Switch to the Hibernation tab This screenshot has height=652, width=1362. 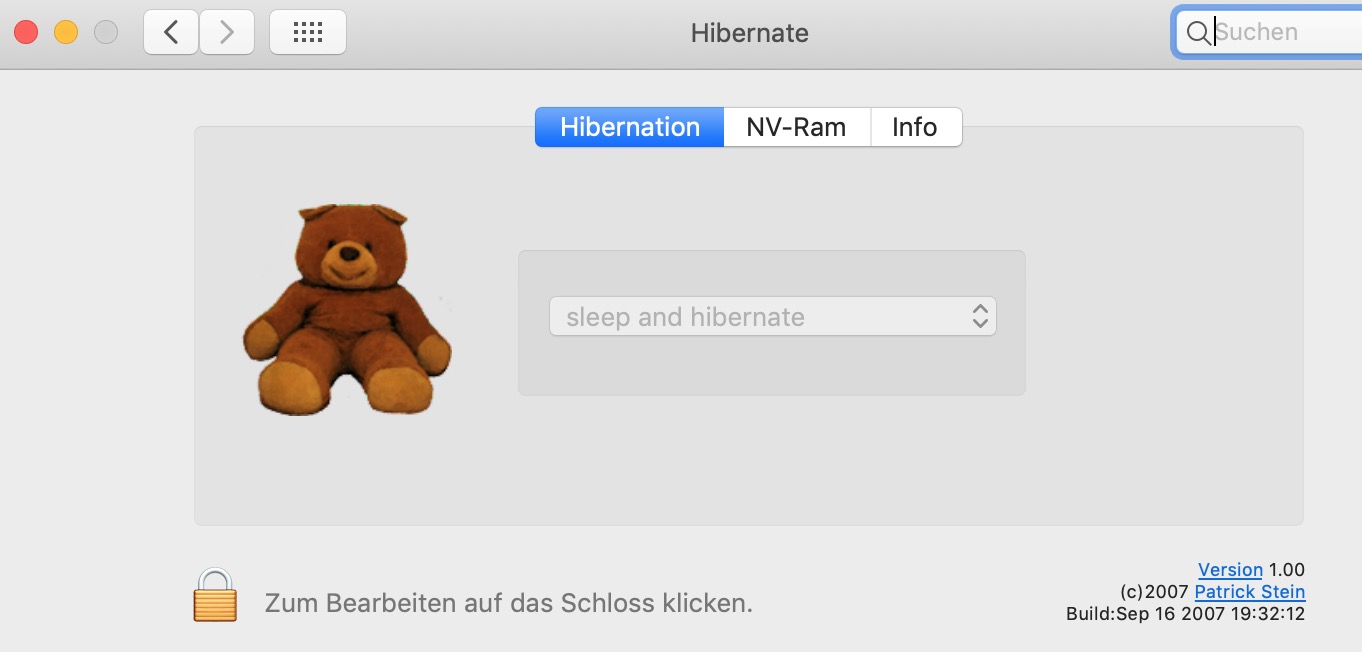coord(629,127)
